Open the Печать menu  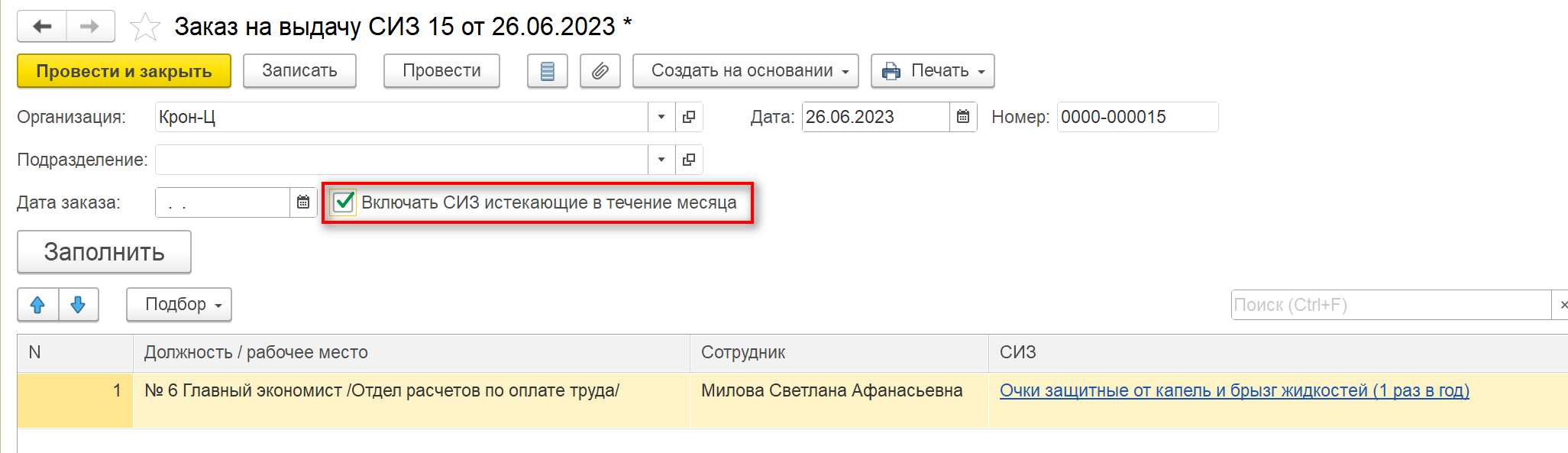[x=932, y=71]
